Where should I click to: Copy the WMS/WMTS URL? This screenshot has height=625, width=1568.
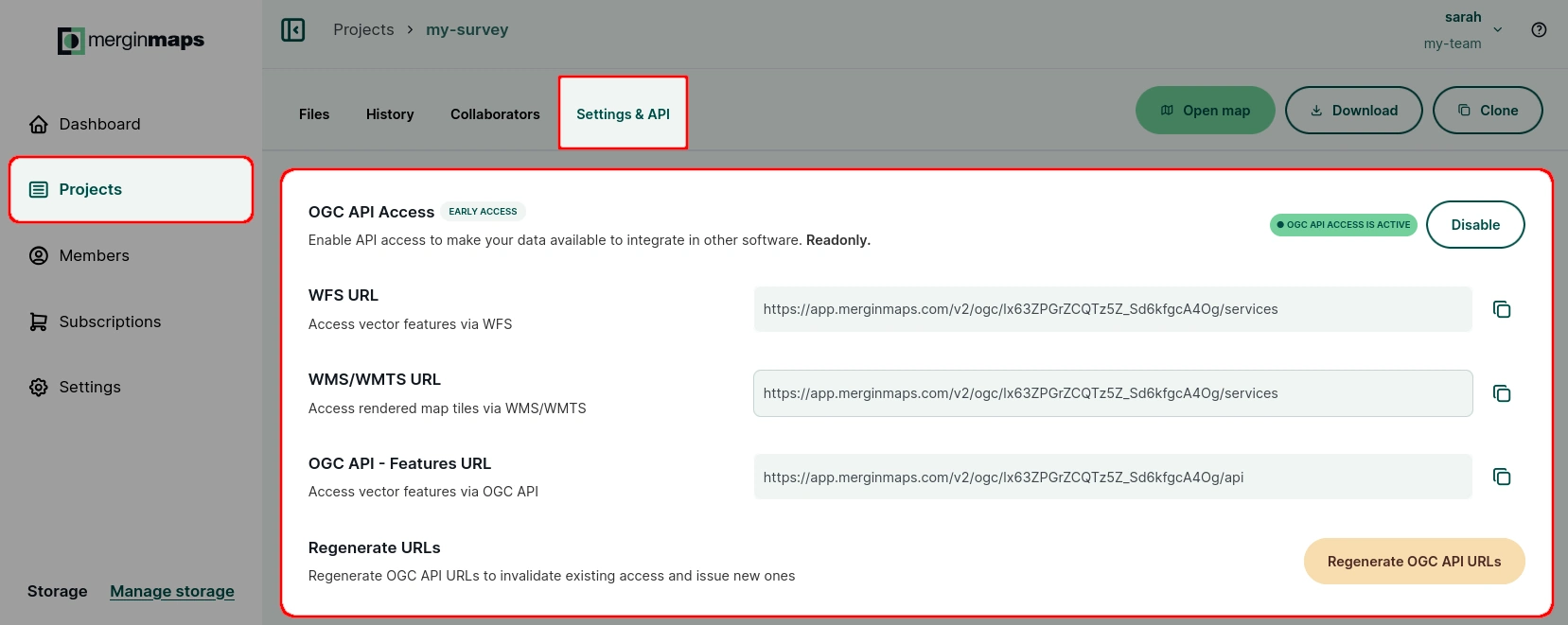(x=1502, y=393)
